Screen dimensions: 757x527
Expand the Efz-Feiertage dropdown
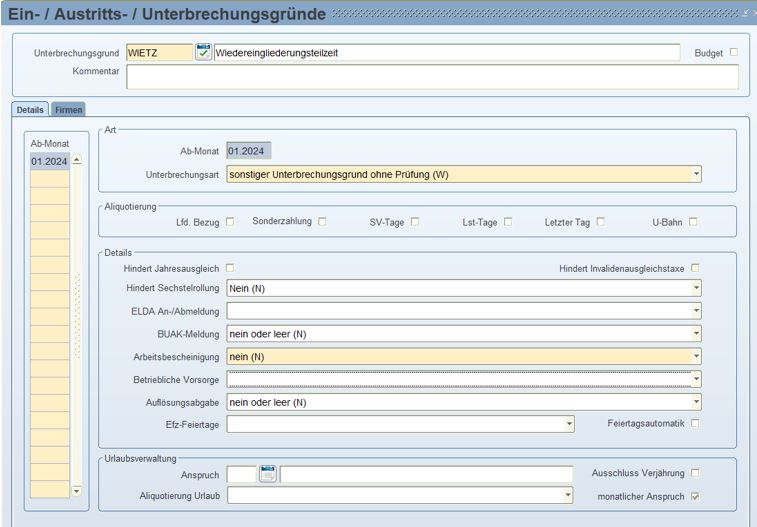(569, 424)
